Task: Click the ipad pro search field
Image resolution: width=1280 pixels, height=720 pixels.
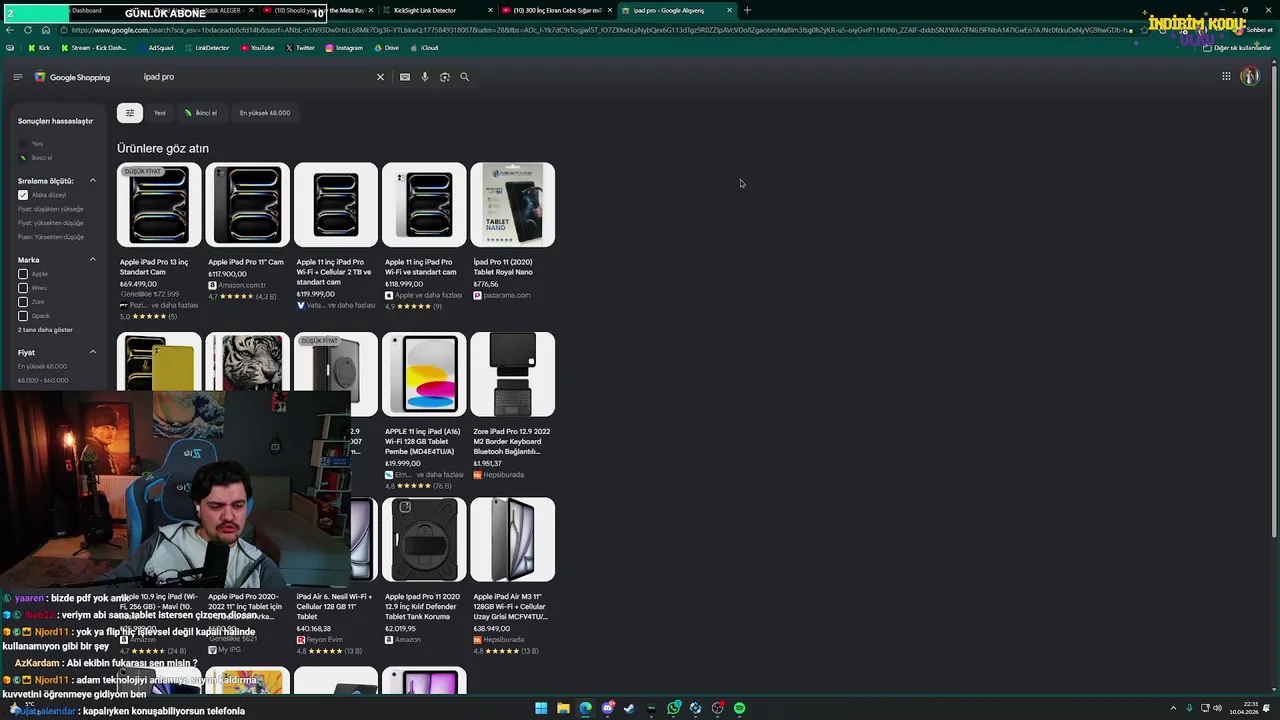Action: click(x=255, y=77)
